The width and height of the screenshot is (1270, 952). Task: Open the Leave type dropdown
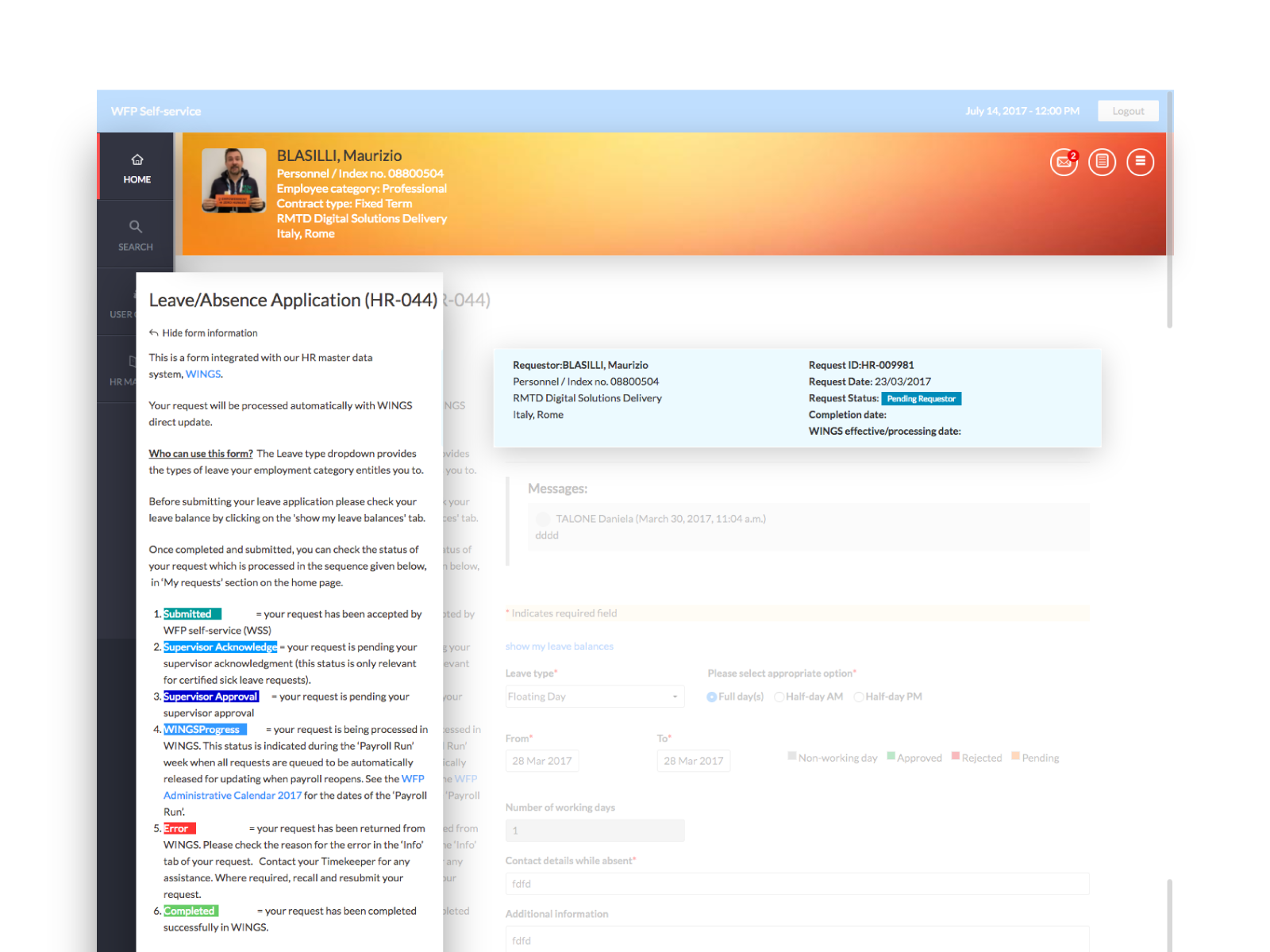(x=594, y=697)
